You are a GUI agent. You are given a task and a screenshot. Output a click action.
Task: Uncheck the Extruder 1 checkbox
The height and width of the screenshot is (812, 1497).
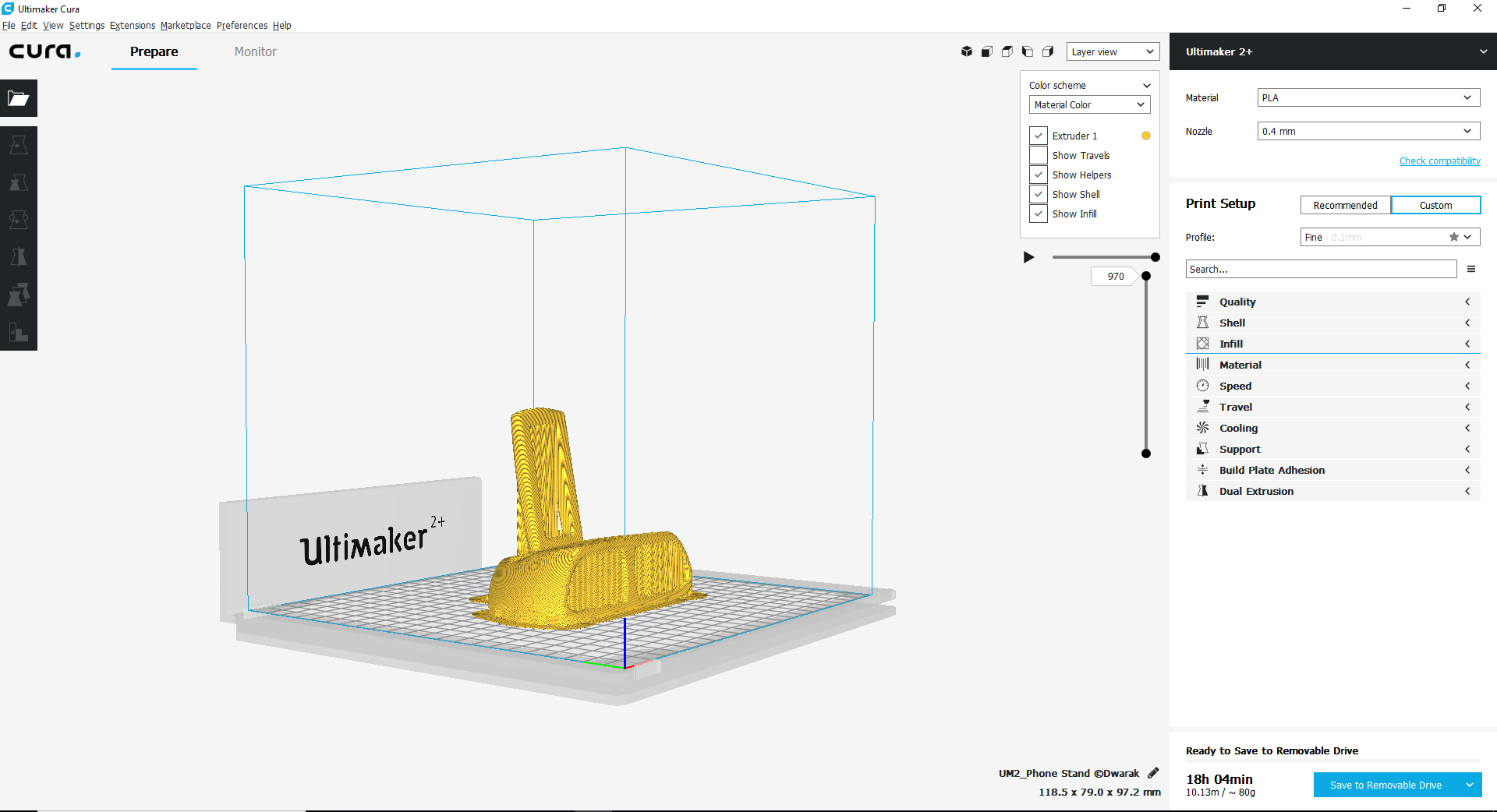(x=1039, y=136)
